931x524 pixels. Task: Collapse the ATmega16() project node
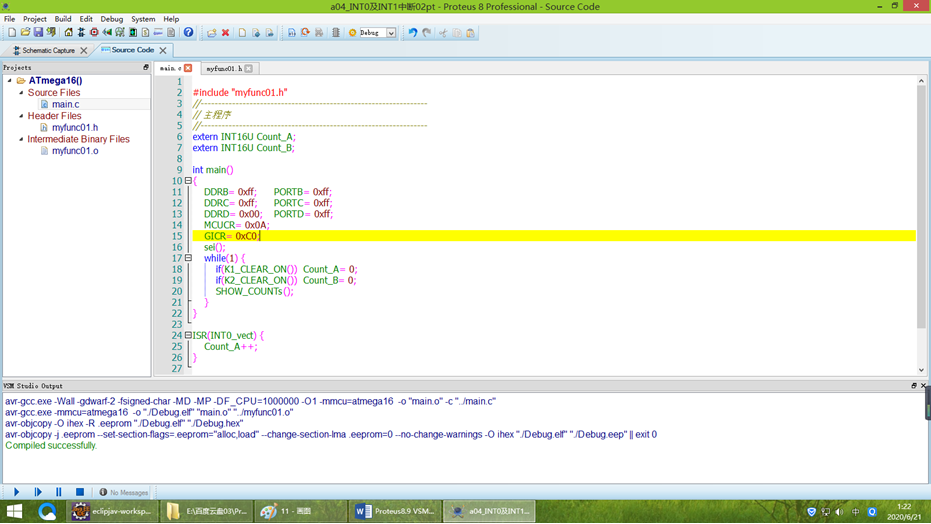[x=10, y=80]
